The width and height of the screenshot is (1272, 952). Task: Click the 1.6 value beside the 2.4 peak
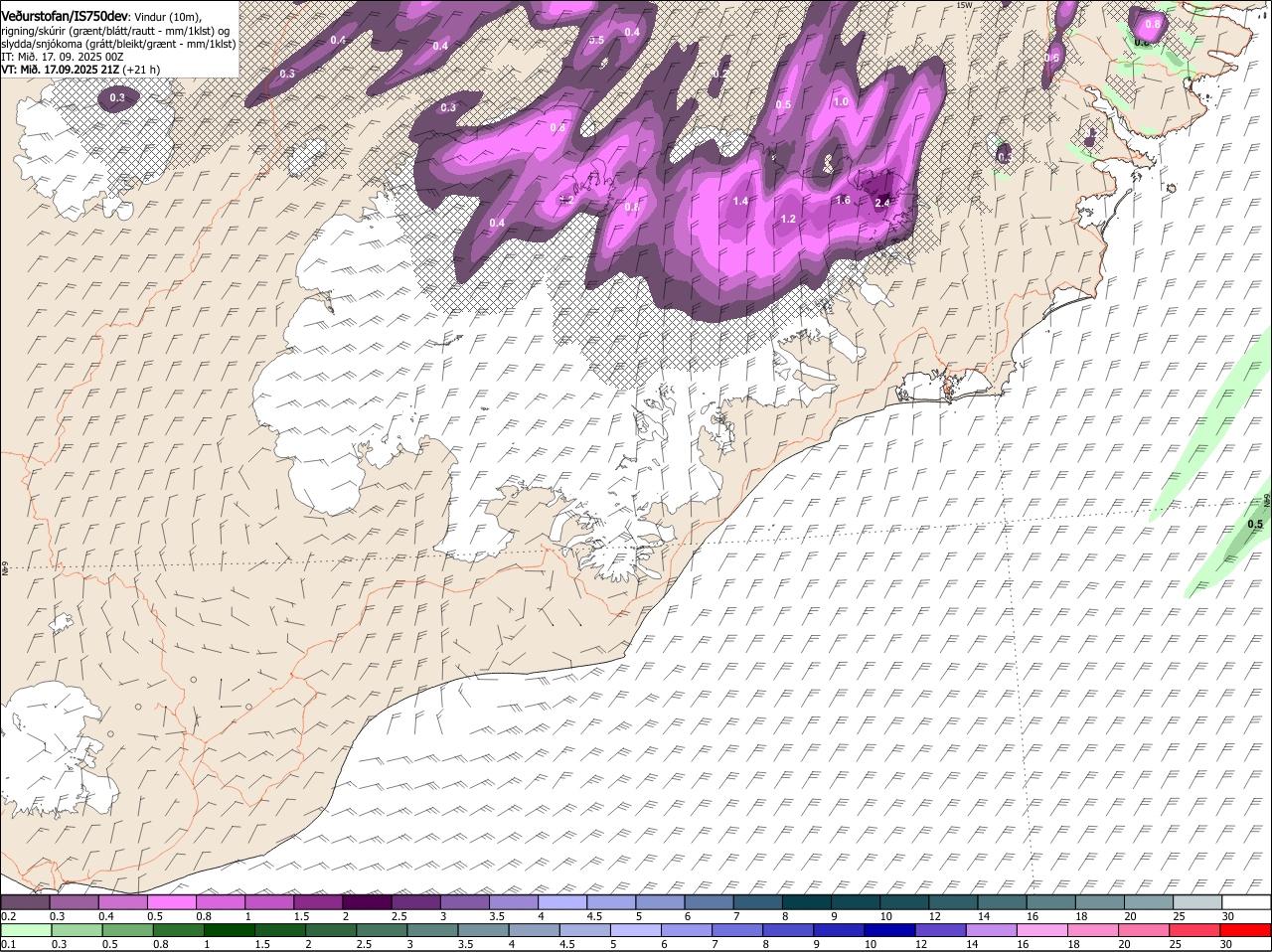[x=843, y=200]
